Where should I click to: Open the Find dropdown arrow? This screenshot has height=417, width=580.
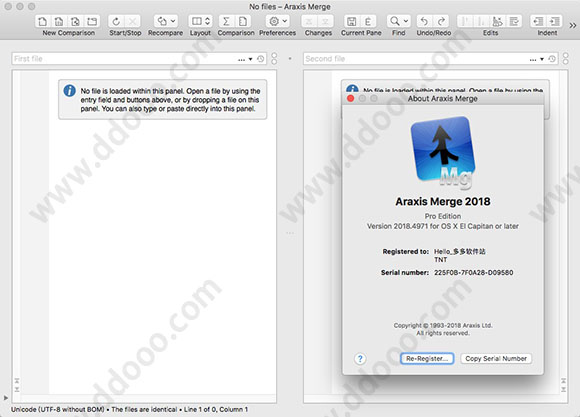tap(406, 21)
